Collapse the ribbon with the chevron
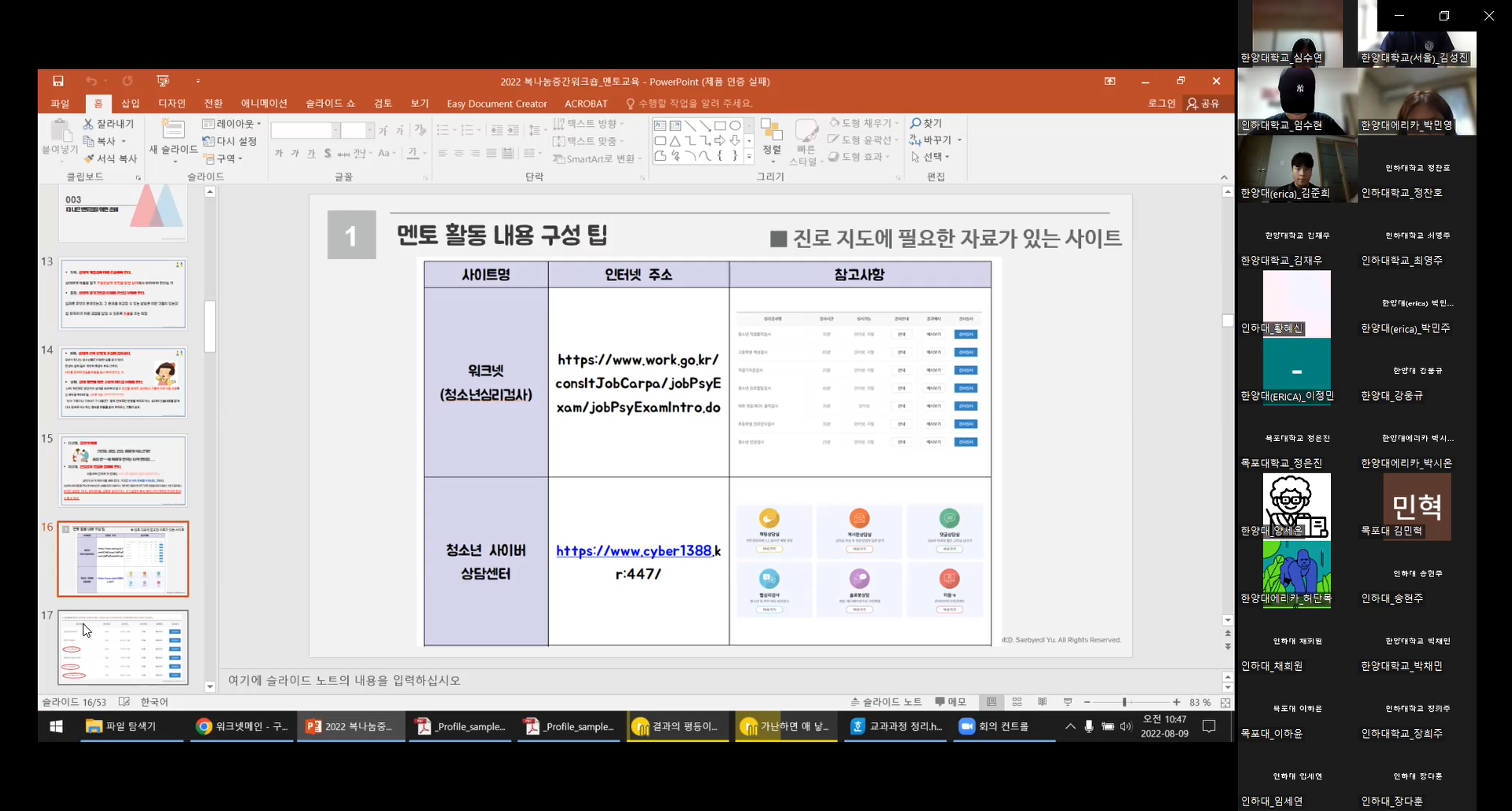Image resolution: width=1512 pixels, height=811 pixels. [1224, 177]
